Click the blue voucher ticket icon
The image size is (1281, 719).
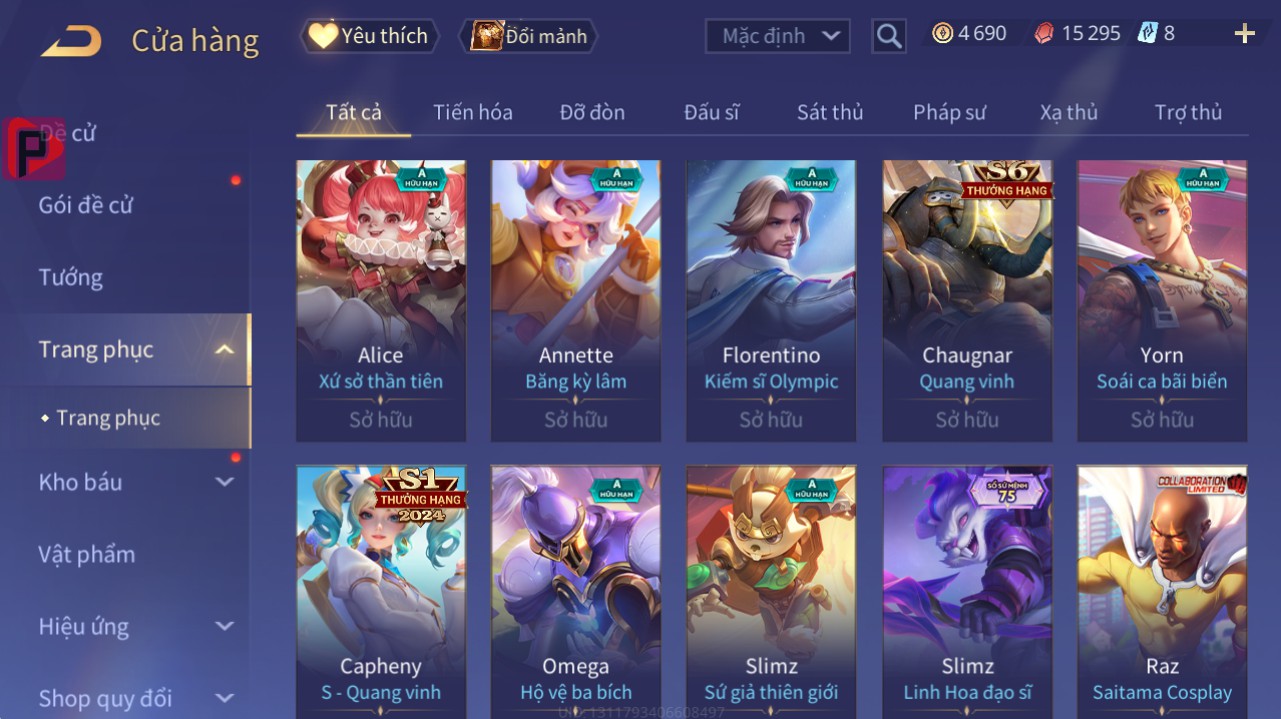pyautogui.click(x=1147, y=34)
